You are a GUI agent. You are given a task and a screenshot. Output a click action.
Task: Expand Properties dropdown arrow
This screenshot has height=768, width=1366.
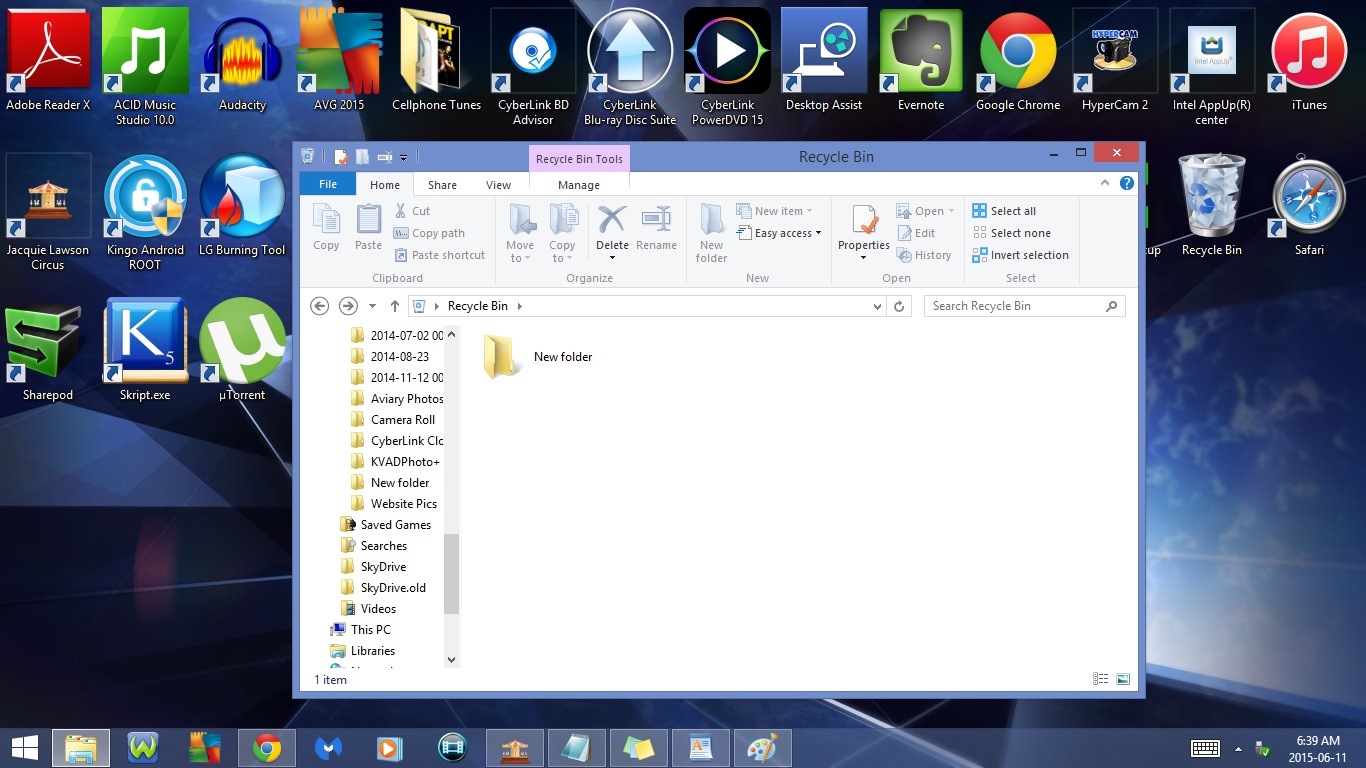(864, 258)
